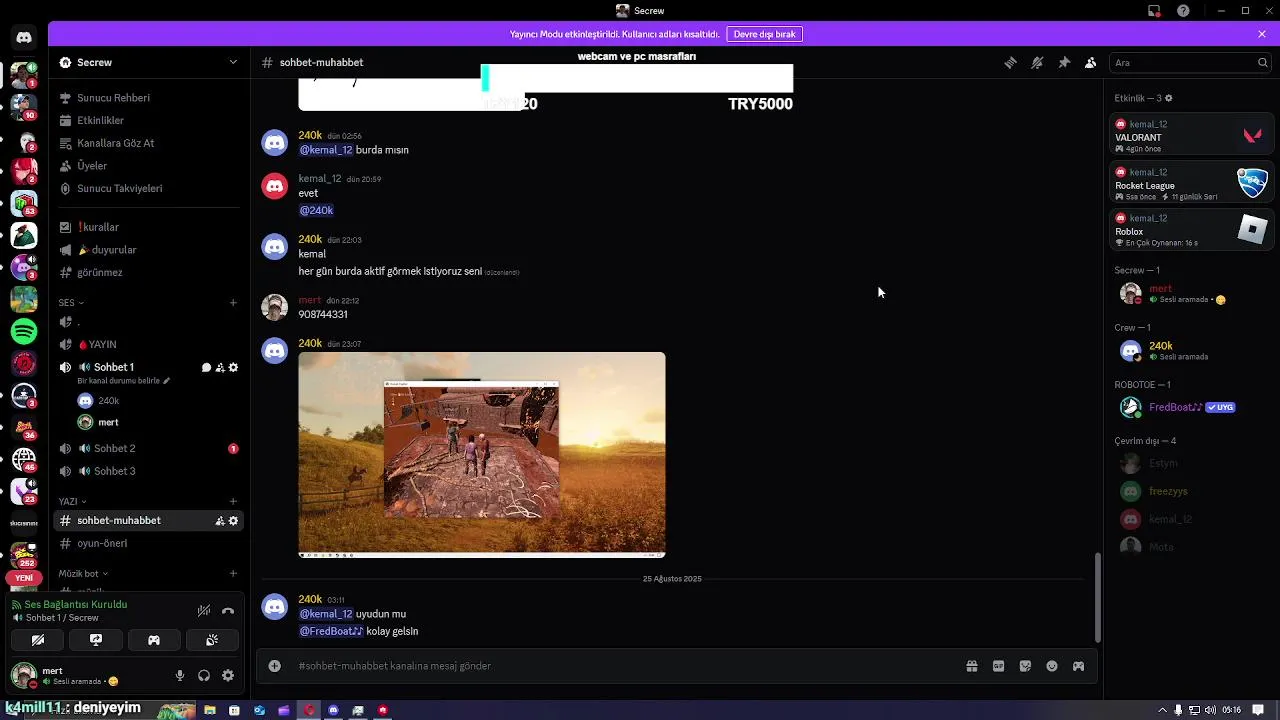Viewport: 1280px width, 720px height.
Task: Open notification settings bell icon
Action: (1037, 62)
